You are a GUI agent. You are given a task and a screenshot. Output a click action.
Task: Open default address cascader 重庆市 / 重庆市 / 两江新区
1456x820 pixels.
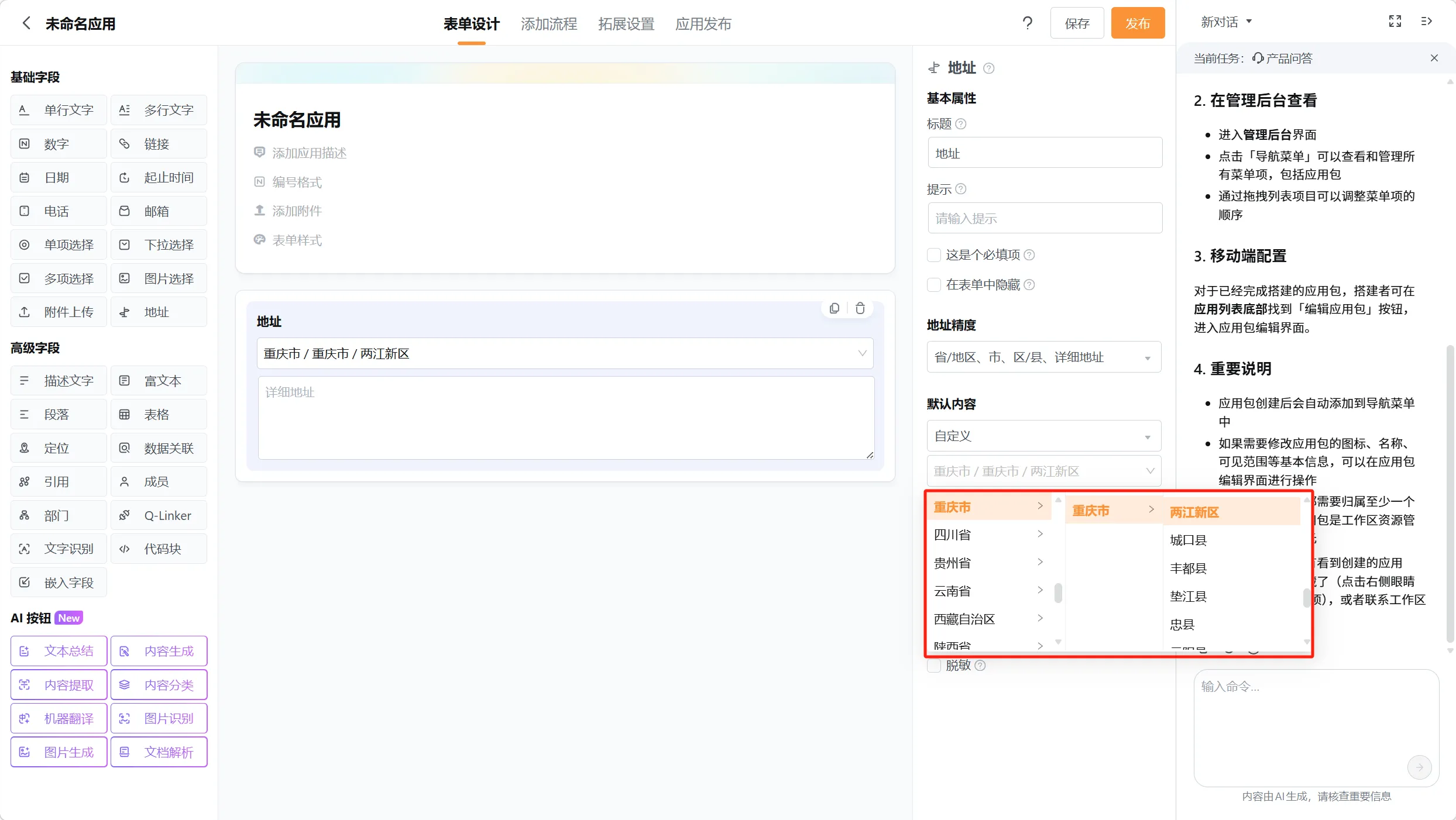tap(1044, 471)
